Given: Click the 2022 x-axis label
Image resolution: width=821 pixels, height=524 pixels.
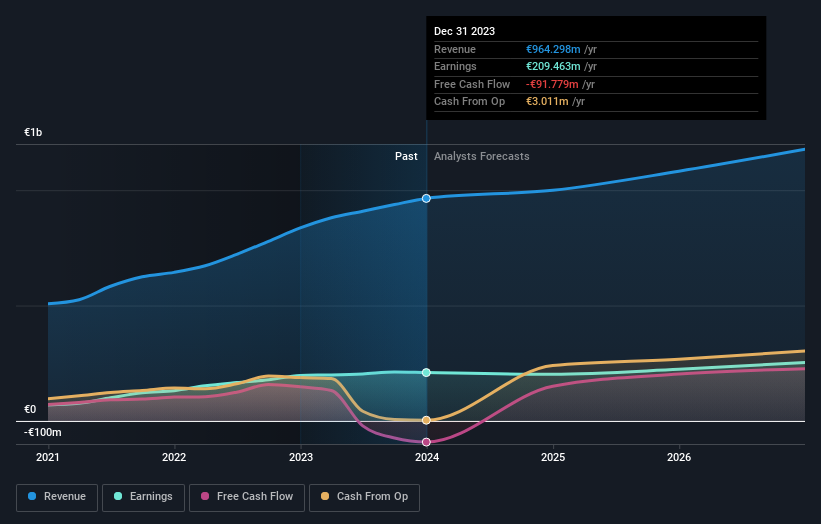Looking at the screenshot, I should [x=174, y=458].
